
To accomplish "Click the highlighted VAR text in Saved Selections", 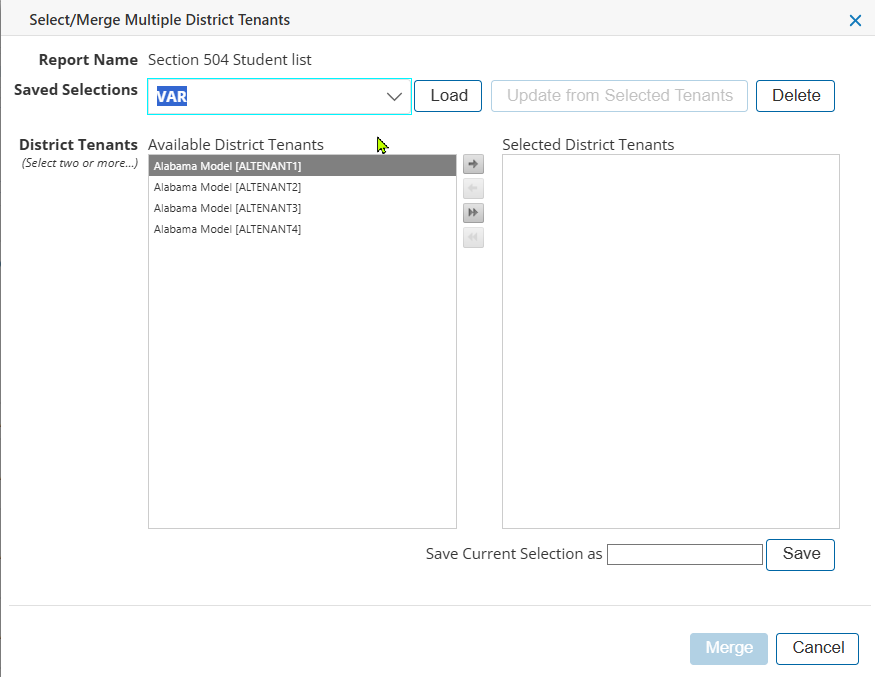I will (x=172, y=98).
